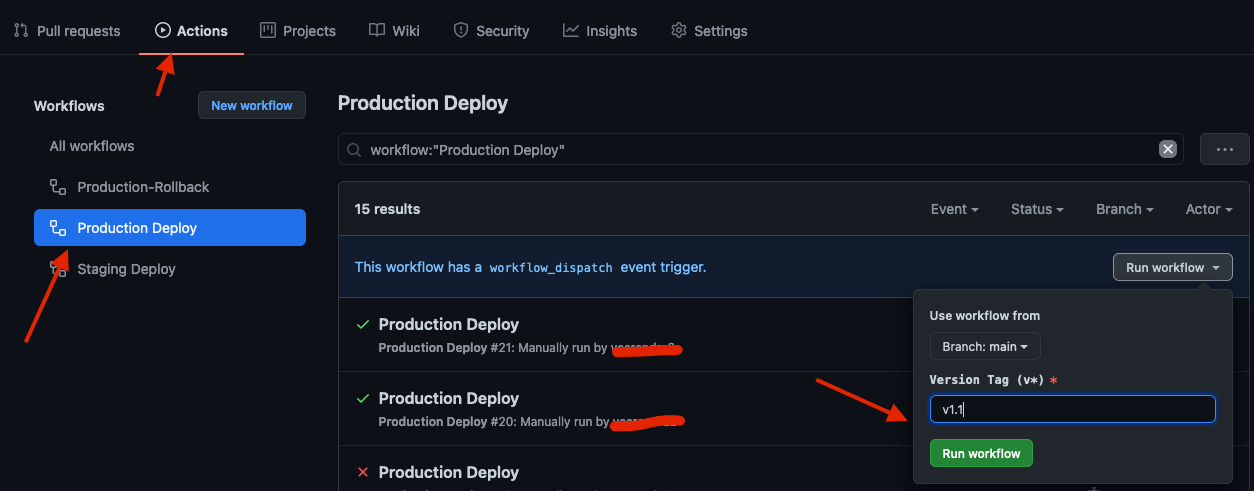Expand the Status filter dropdown

coord(1037,209)
